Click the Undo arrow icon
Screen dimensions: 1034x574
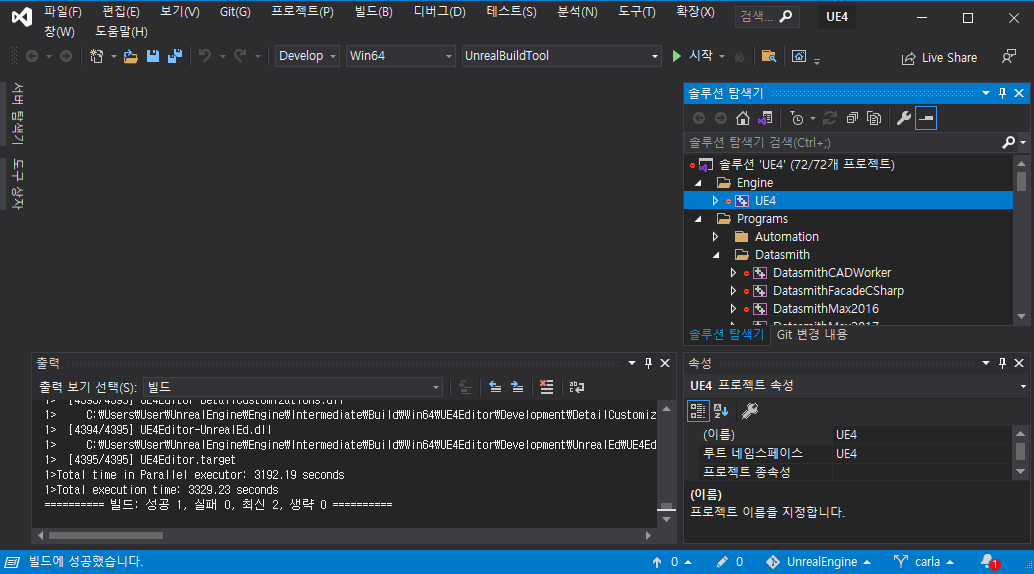[x=205, y=56]
